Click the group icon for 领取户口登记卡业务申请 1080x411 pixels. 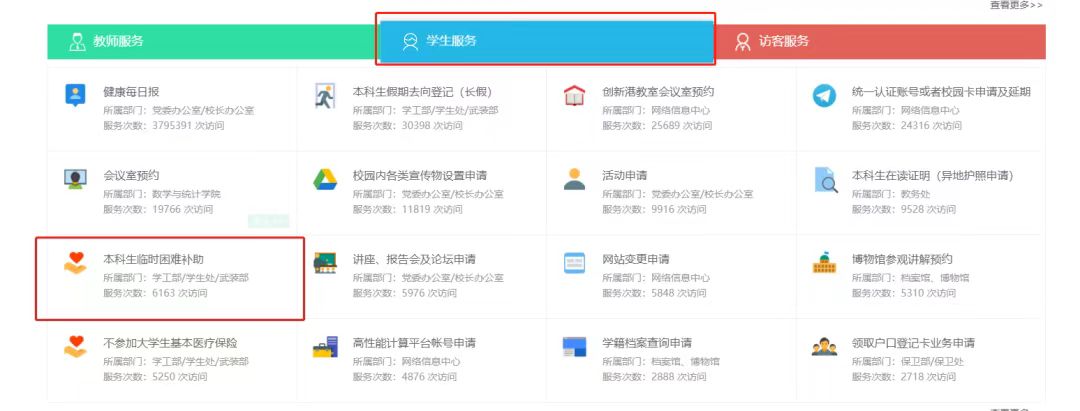pos(824,347)
